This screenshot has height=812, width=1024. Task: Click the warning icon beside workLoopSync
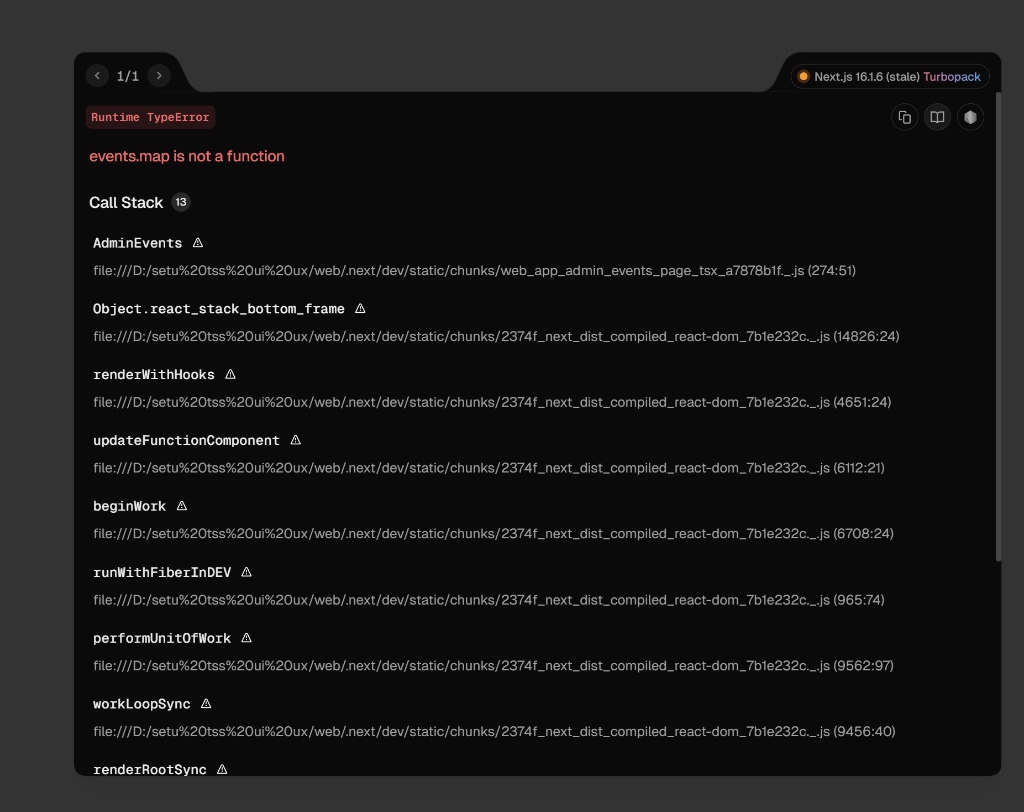point(206,704)
